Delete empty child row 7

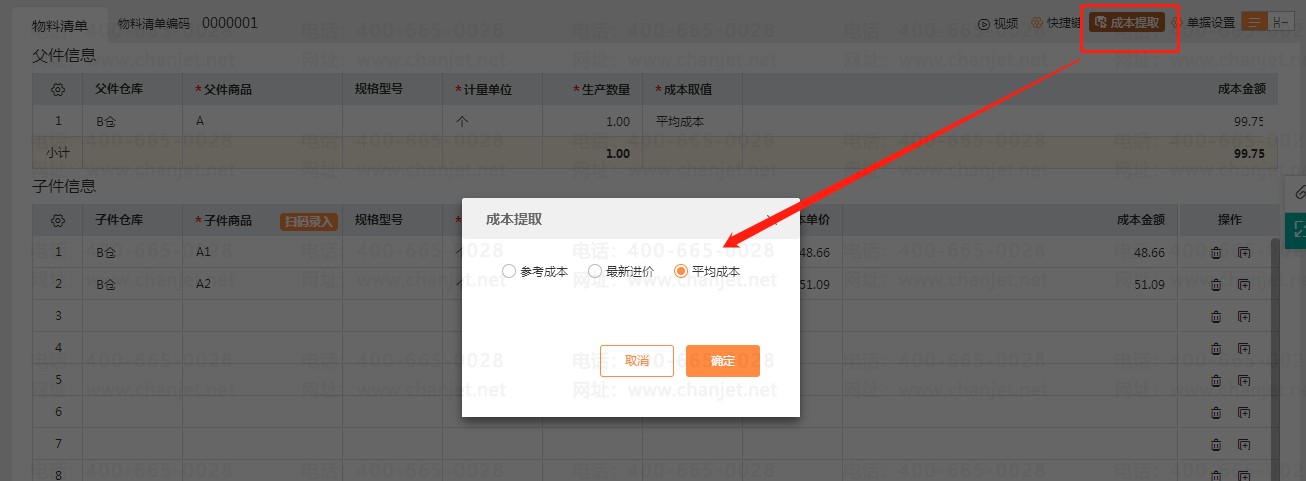tap(1216, 443)
